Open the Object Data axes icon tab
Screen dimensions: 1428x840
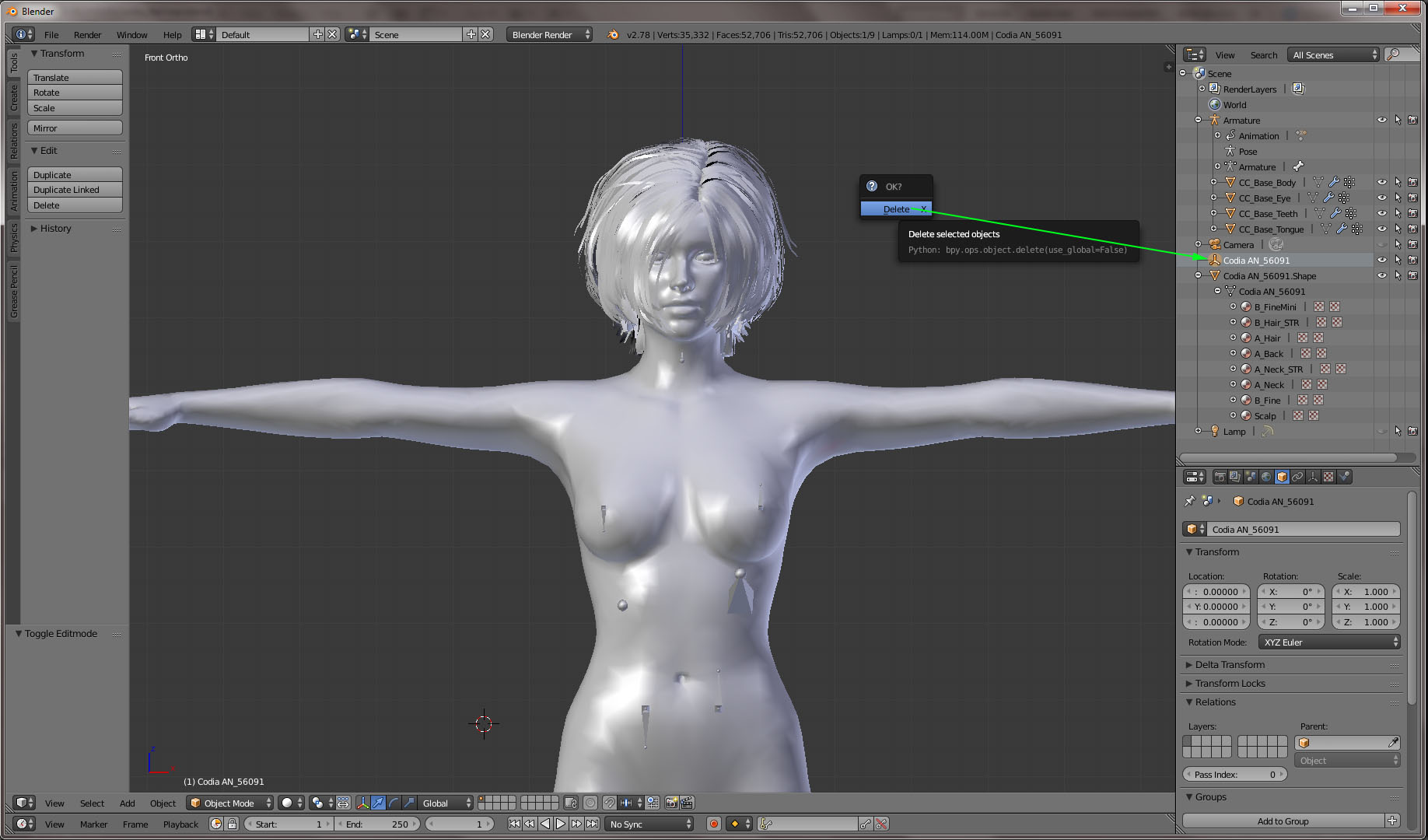click(1313, 477)
